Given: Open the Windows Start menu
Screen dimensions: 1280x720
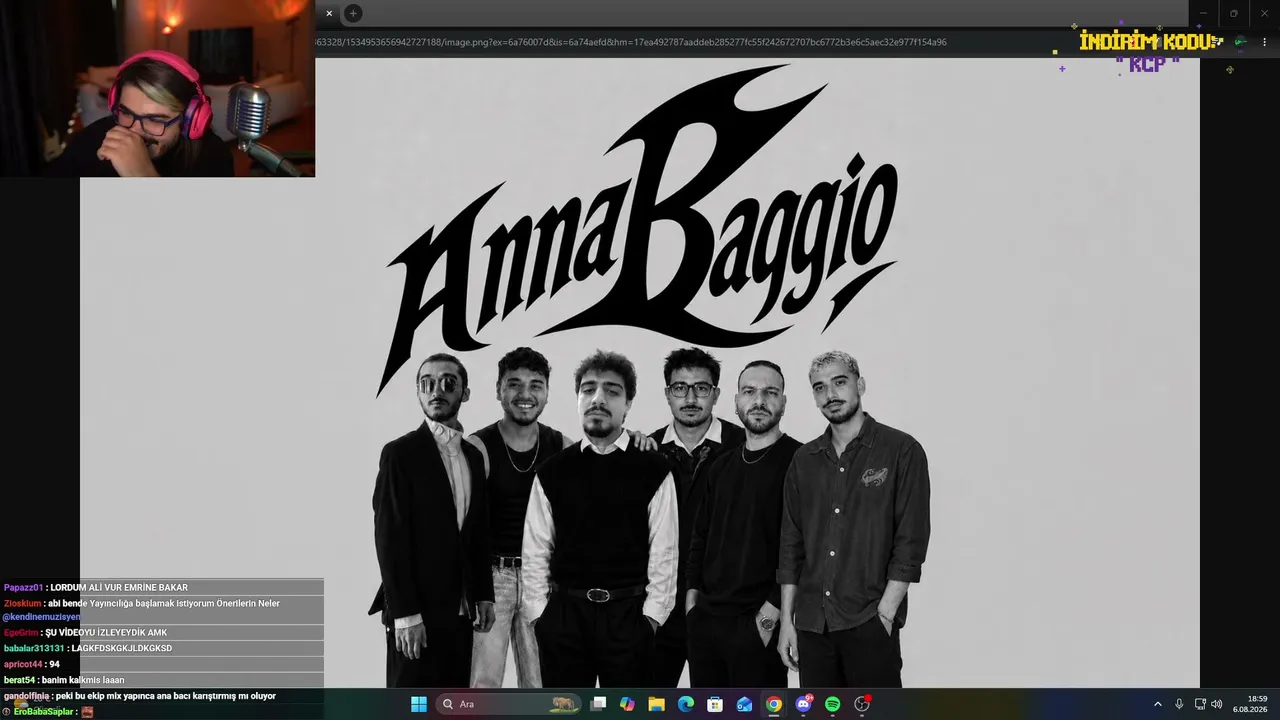Looking at the screenshot, I should tap(419, 704).
